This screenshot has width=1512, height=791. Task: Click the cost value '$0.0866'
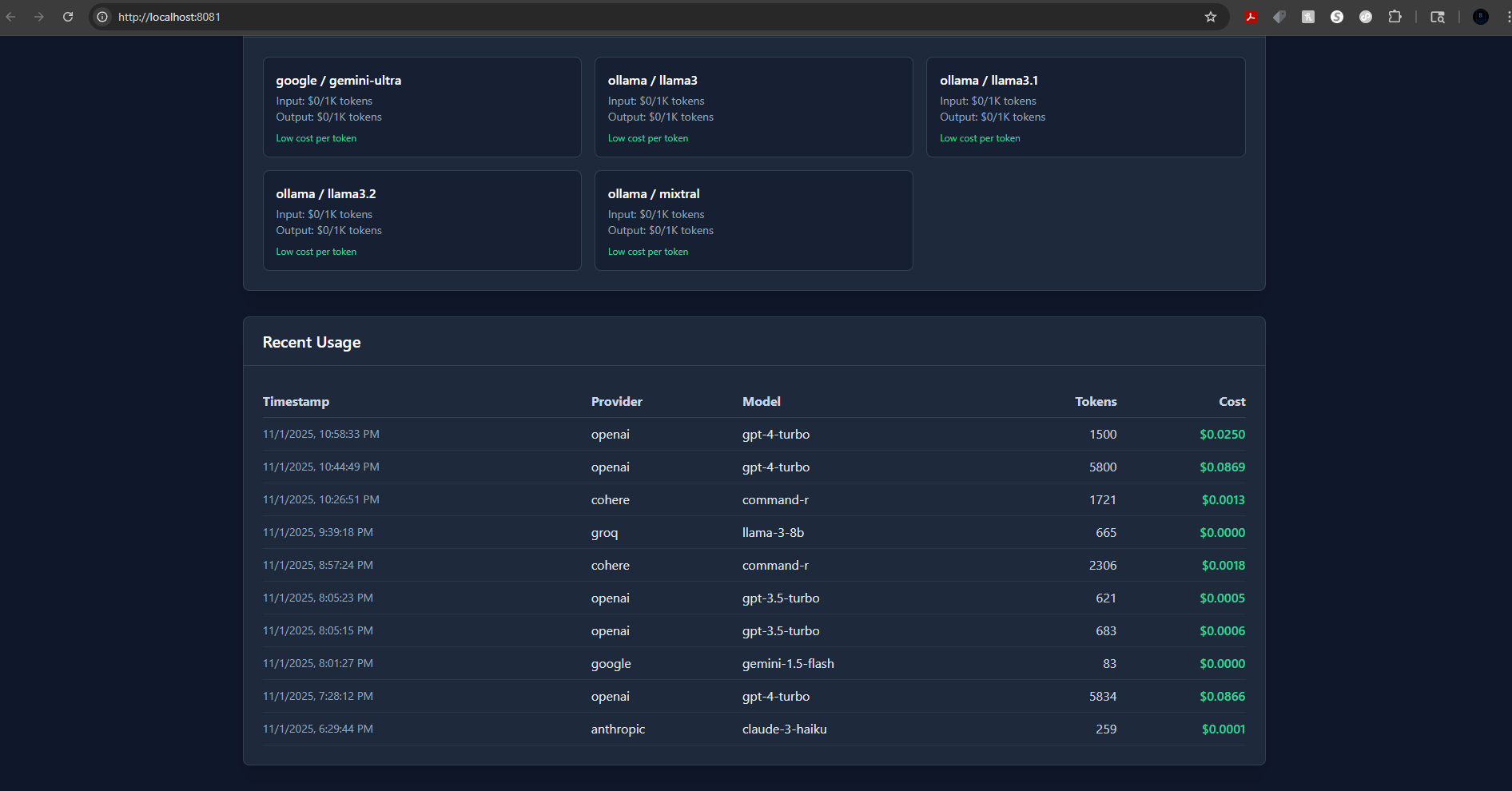[1223, 697]
